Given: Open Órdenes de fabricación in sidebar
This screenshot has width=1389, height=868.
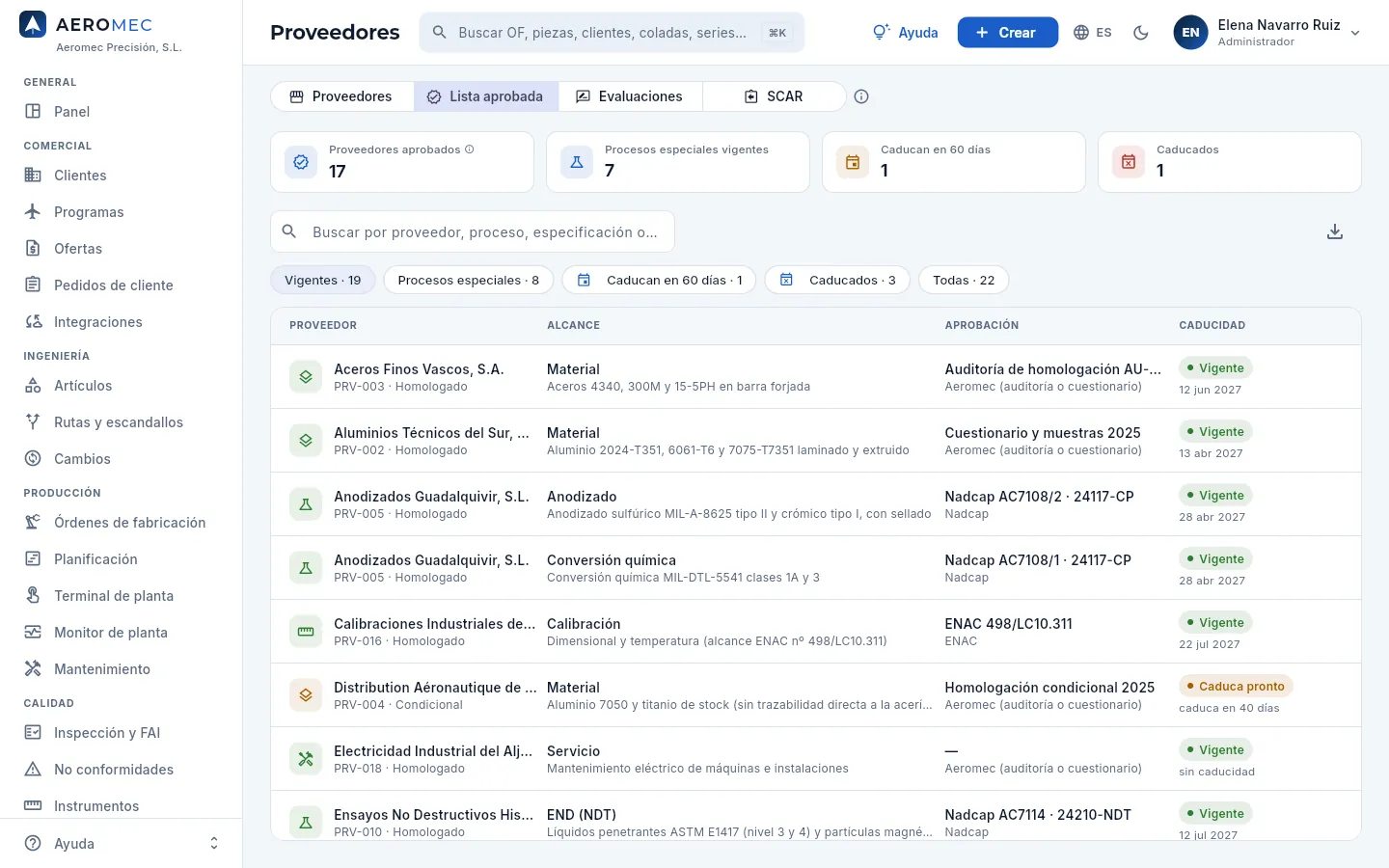Looking at the screenshot, I should point(121,523).
